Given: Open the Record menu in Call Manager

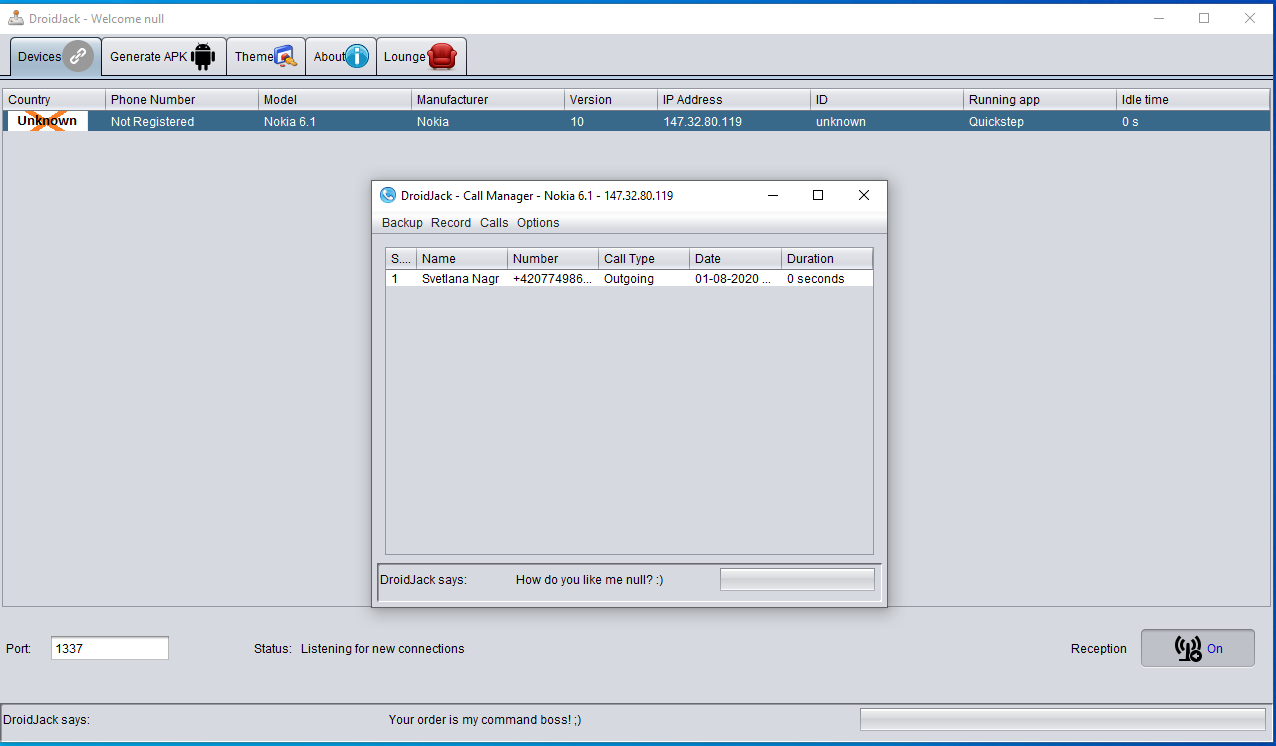Looking at the screenshot, I should tap(451, 222).
